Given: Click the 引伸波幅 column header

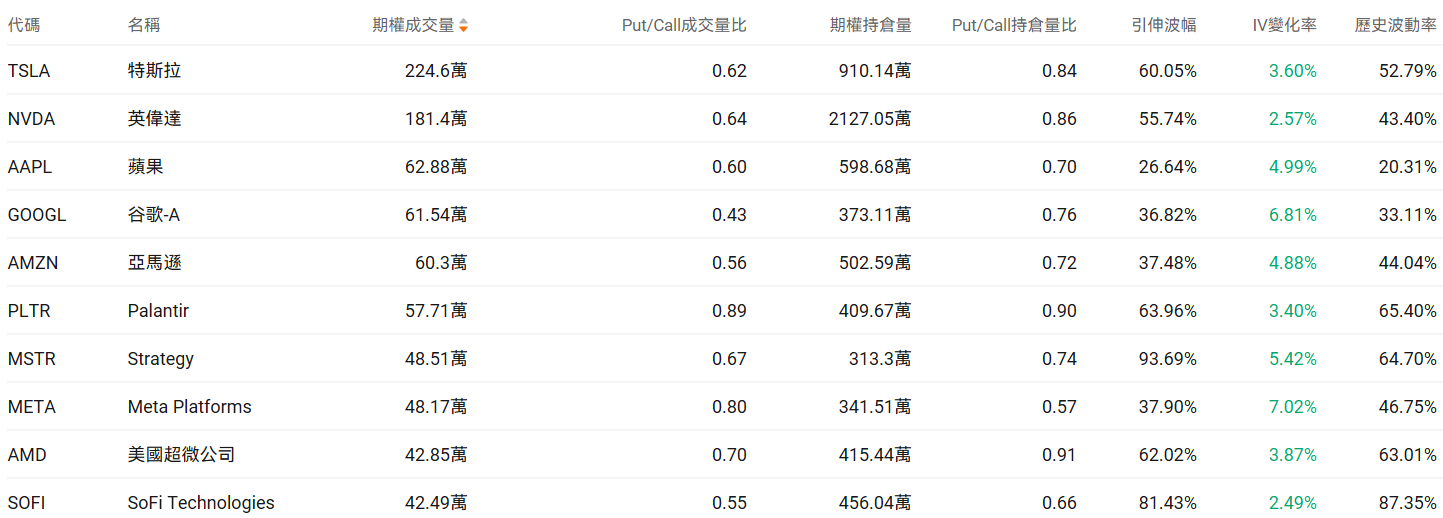Looking at the screenshot, I should point(1164,25).
